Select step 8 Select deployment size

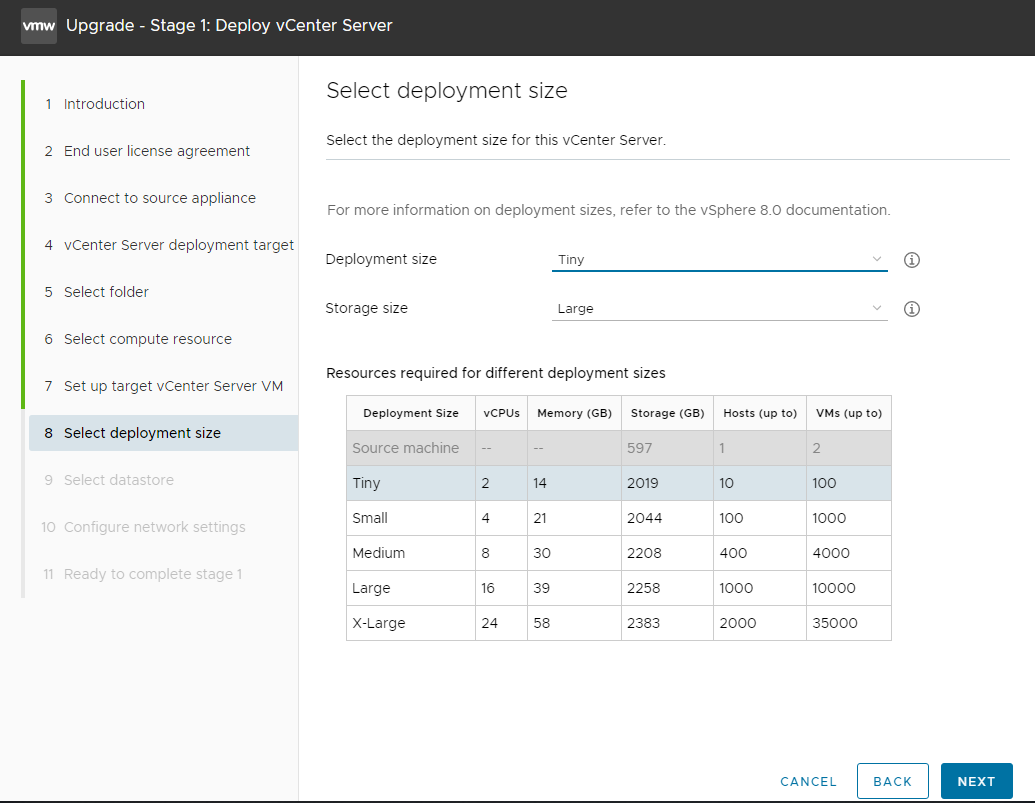pyautogui.click(x=164, y=433)
